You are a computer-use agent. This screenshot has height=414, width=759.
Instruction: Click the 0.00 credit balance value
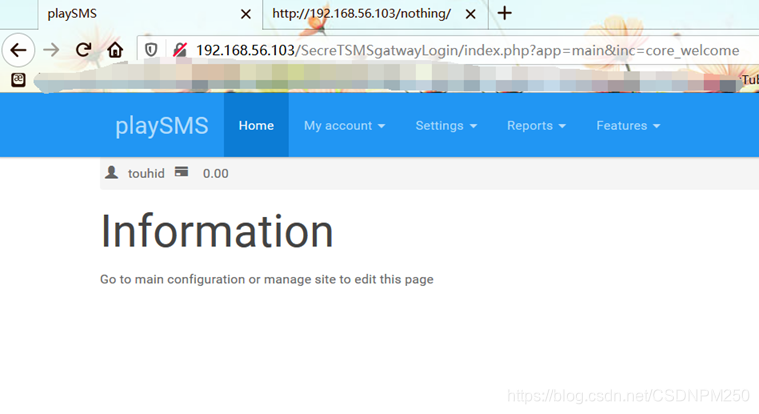point(215,173)
